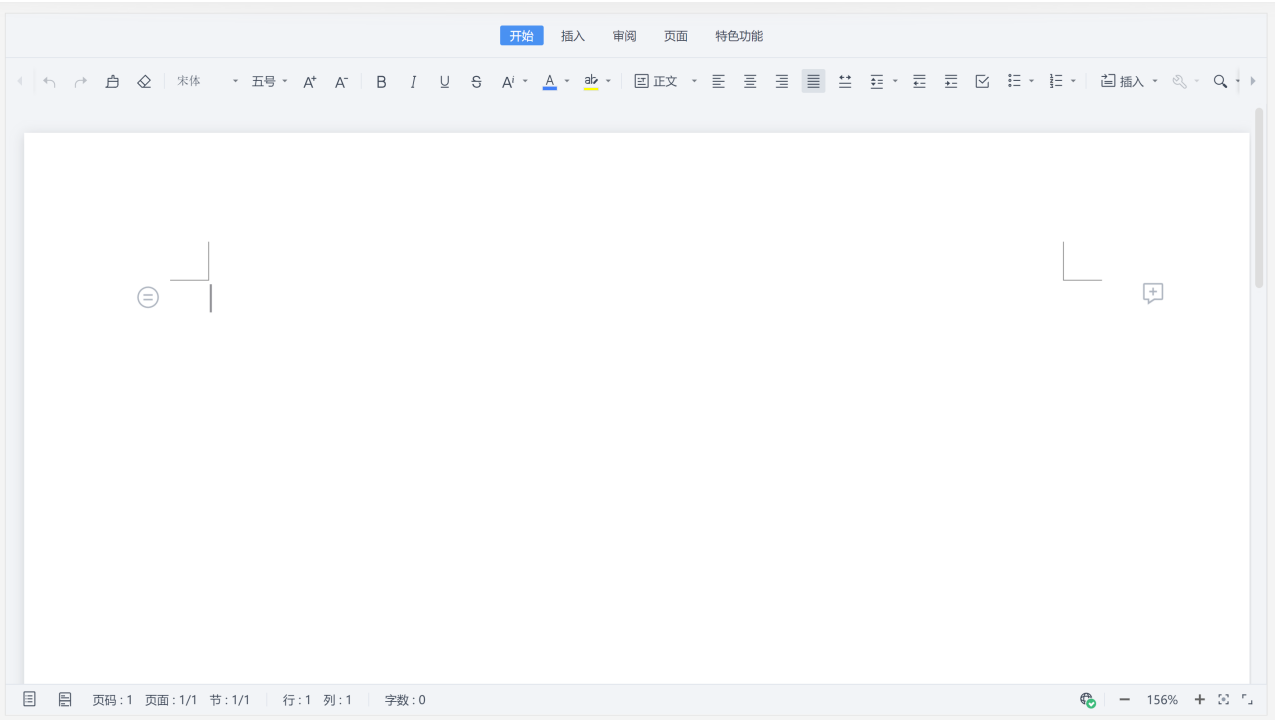The width and height of the screenshot is (1275, 720).
Task: Toggle justified alignment
Action: (x=814, y=82)
